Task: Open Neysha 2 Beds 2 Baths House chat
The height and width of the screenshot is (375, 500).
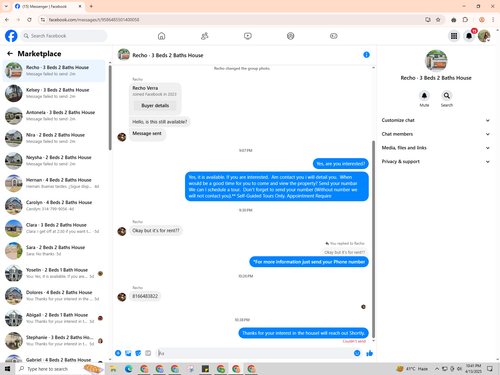Action: (x=54, y=161)
